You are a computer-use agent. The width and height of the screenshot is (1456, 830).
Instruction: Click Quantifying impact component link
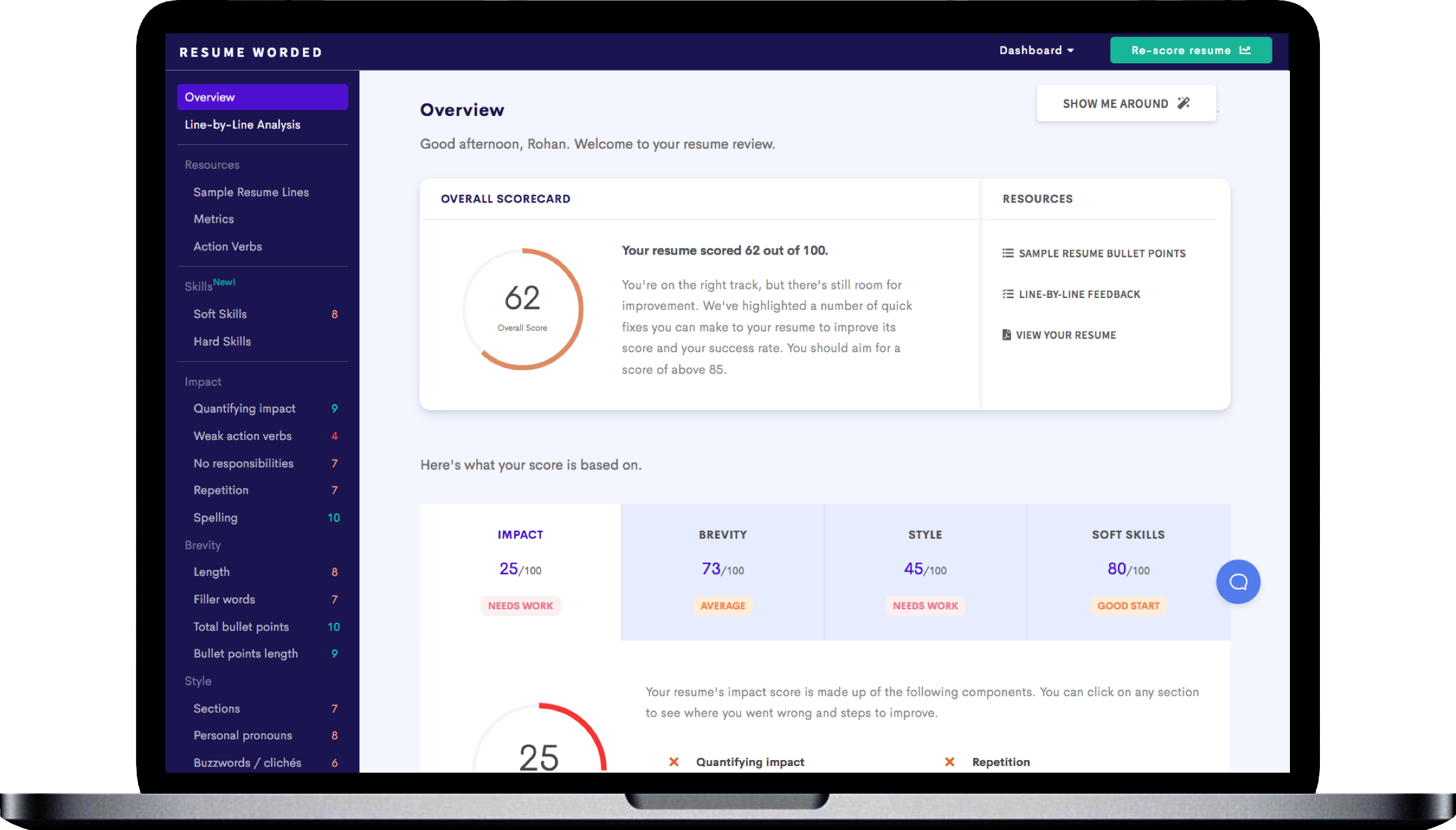point(750,762)
